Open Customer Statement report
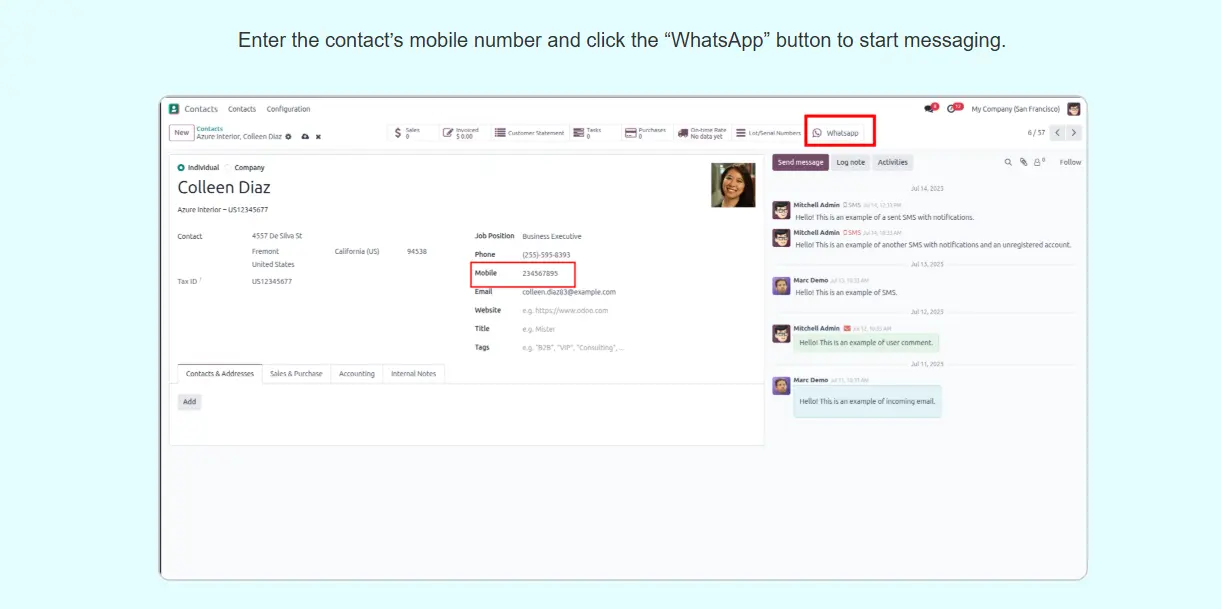 529,133
